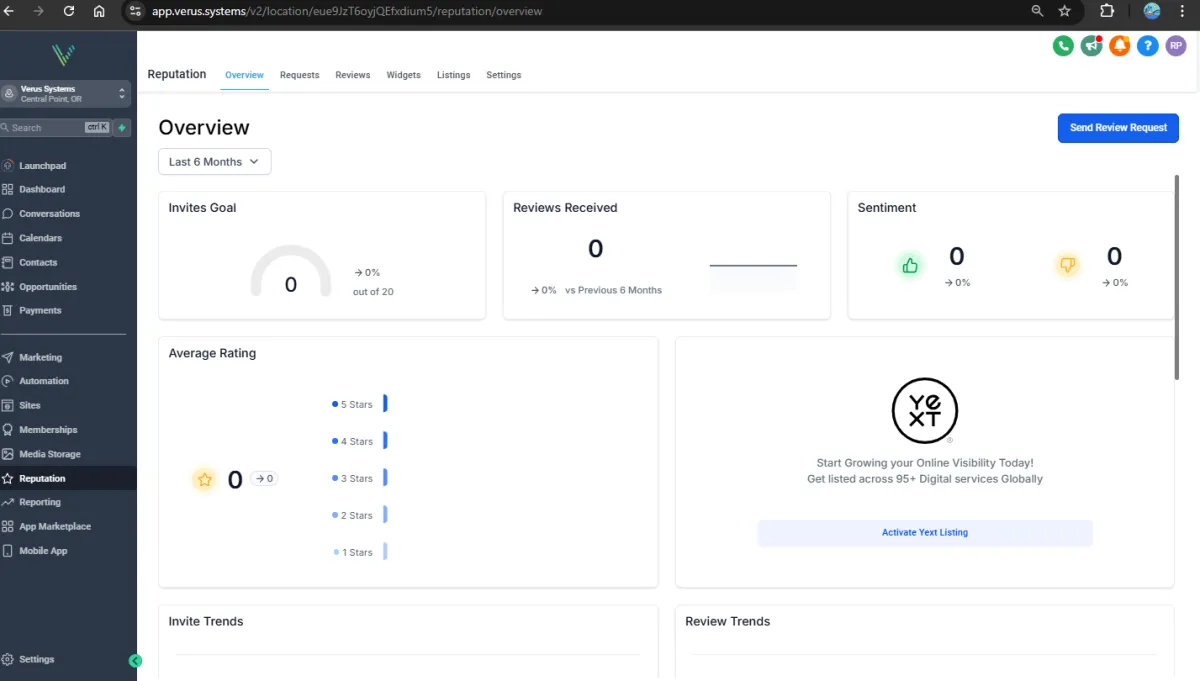Click the 2 Stars rating row
The height and width of the screenshot is (681, 1200).
pos(359,515)
